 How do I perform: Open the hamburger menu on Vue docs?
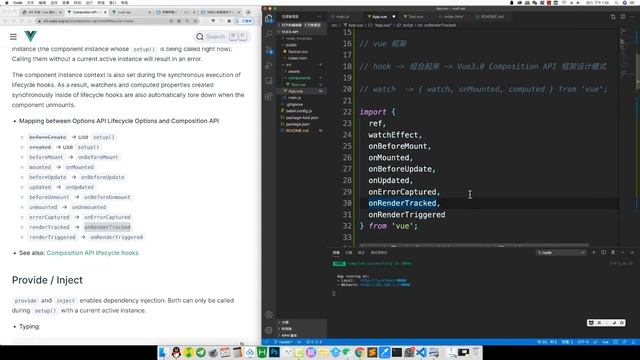[x=13, y=37]
